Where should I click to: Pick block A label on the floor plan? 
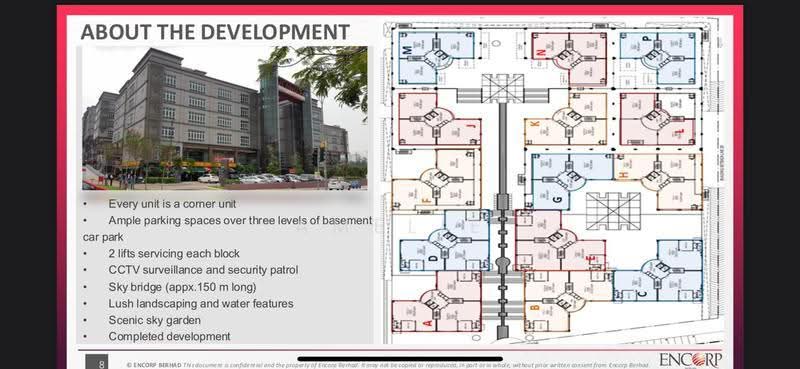point(428,323)
